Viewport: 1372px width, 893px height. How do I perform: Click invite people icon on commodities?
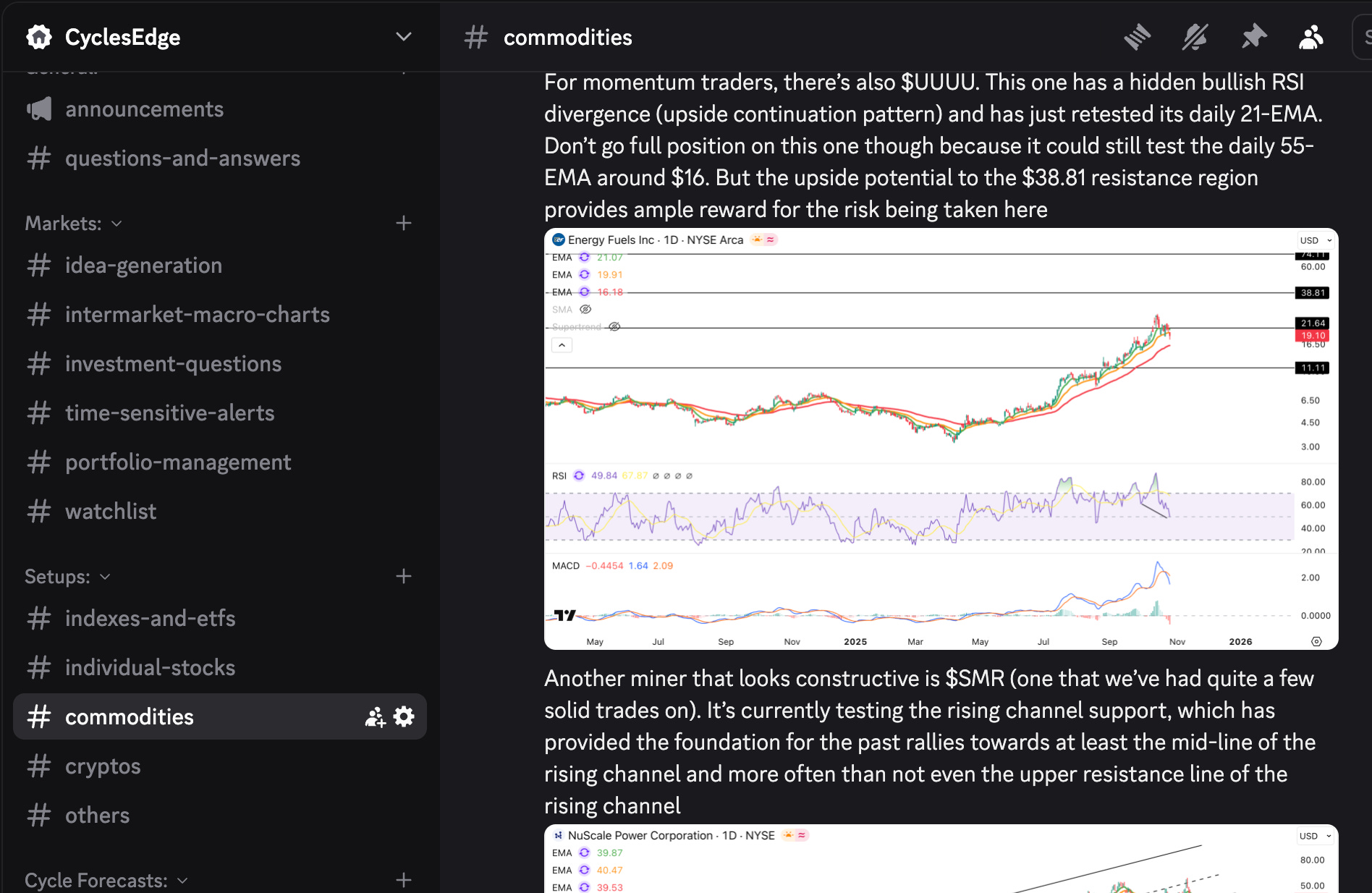click(375, 716)
